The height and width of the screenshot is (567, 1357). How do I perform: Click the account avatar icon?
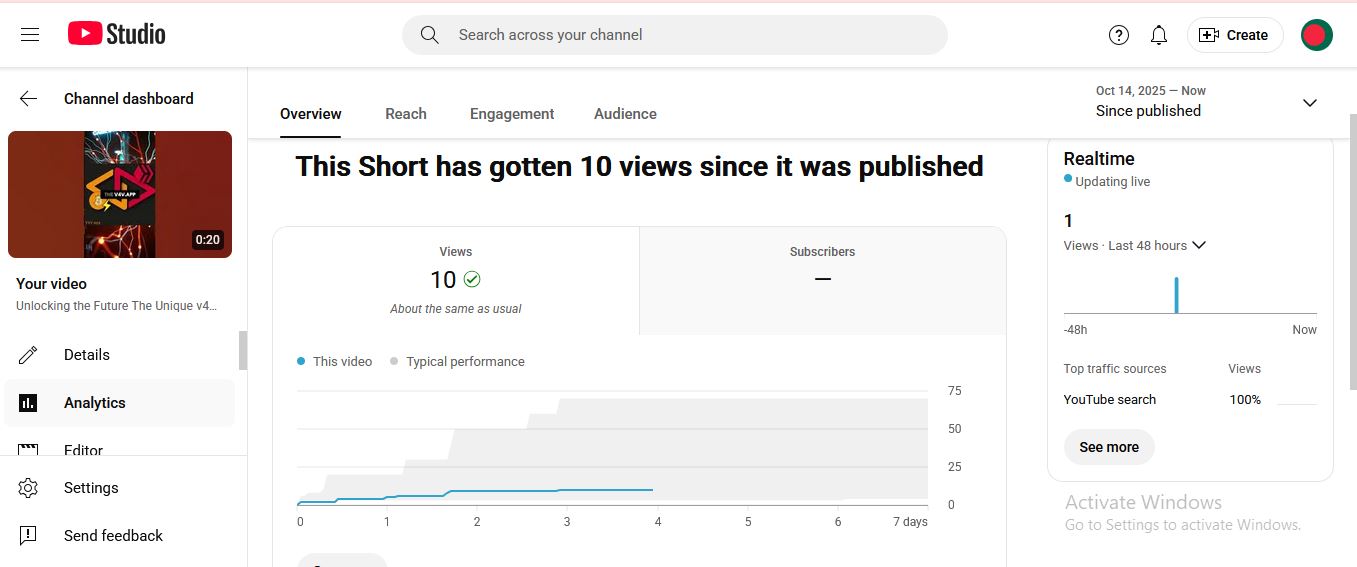pyautogui.click(x=1316, y=35)
